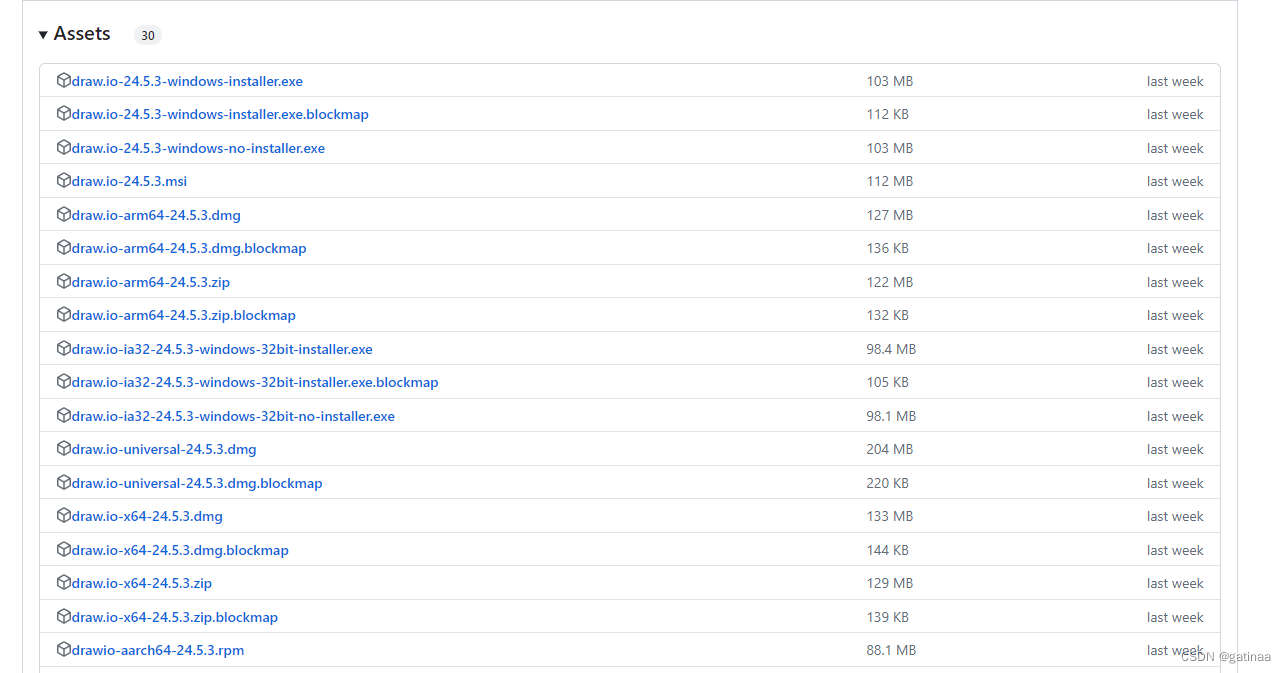Select the 136 KB size value
Viewport: 1286px width, 673px height.
click(888, 248)
